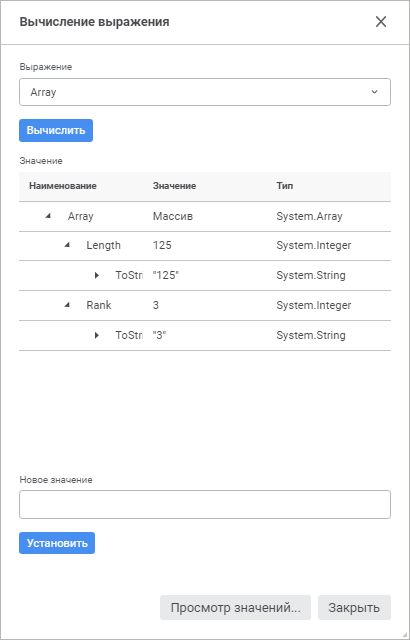This screenshot has height=640, width=410.
Task: Select the Rank tree row
Action: 205,305
